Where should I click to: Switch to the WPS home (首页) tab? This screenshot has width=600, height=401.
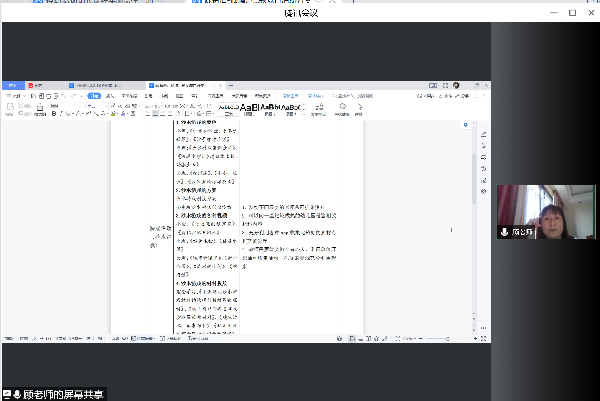click(13, 85)
